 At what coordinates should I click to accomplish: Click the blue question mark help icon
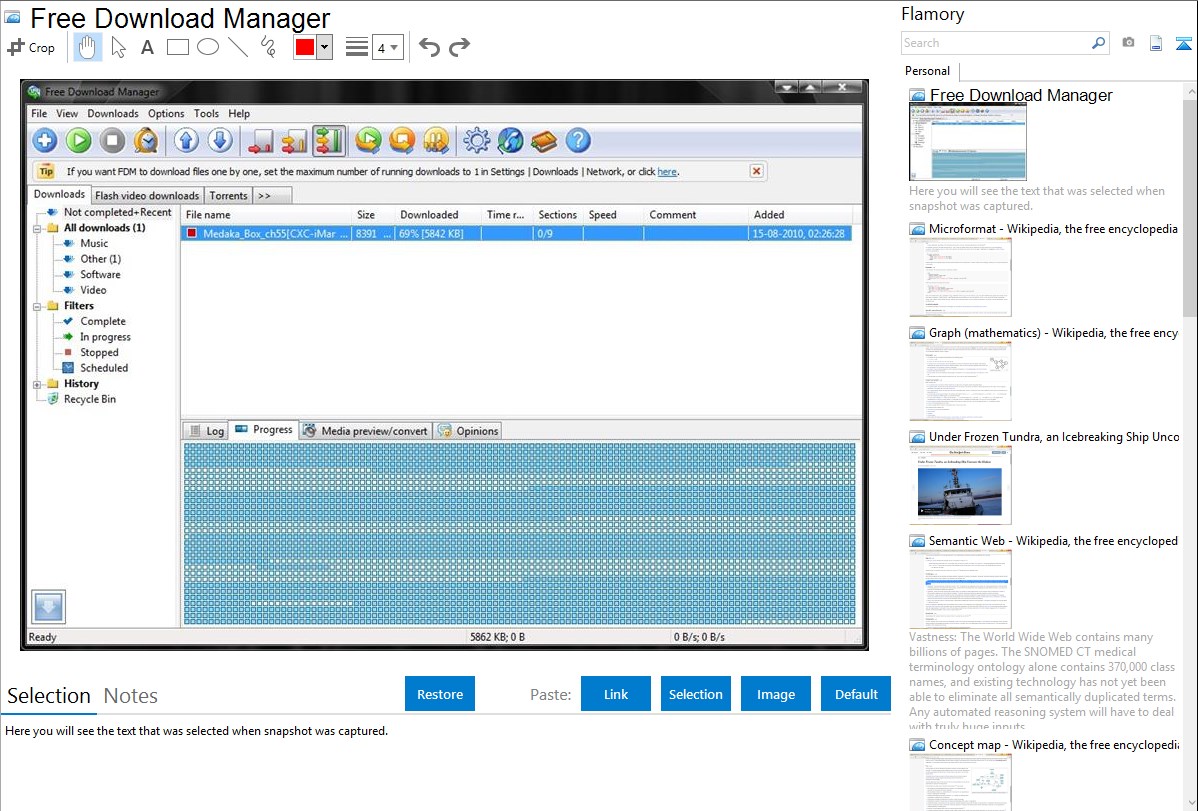point(578,141)
